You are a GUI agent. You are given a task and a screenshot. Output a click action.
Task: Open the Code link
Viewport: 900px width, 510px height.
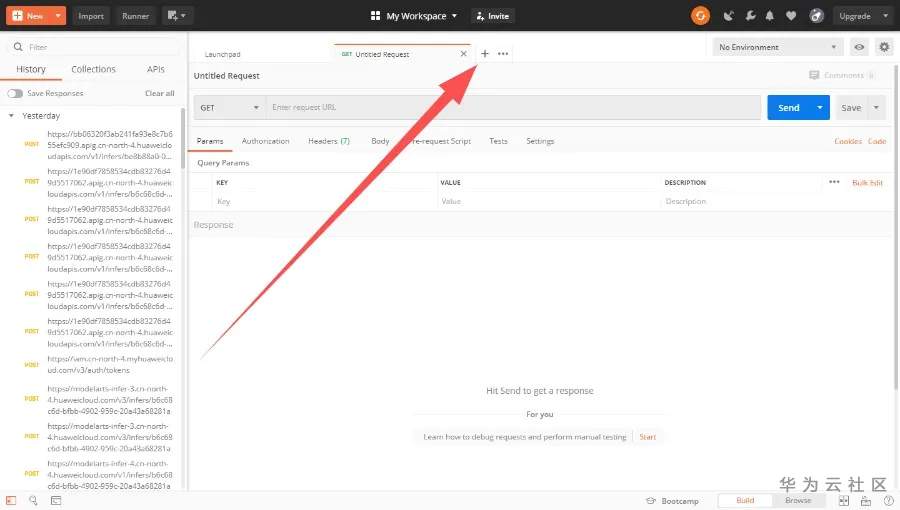click(x=876, y=141)
